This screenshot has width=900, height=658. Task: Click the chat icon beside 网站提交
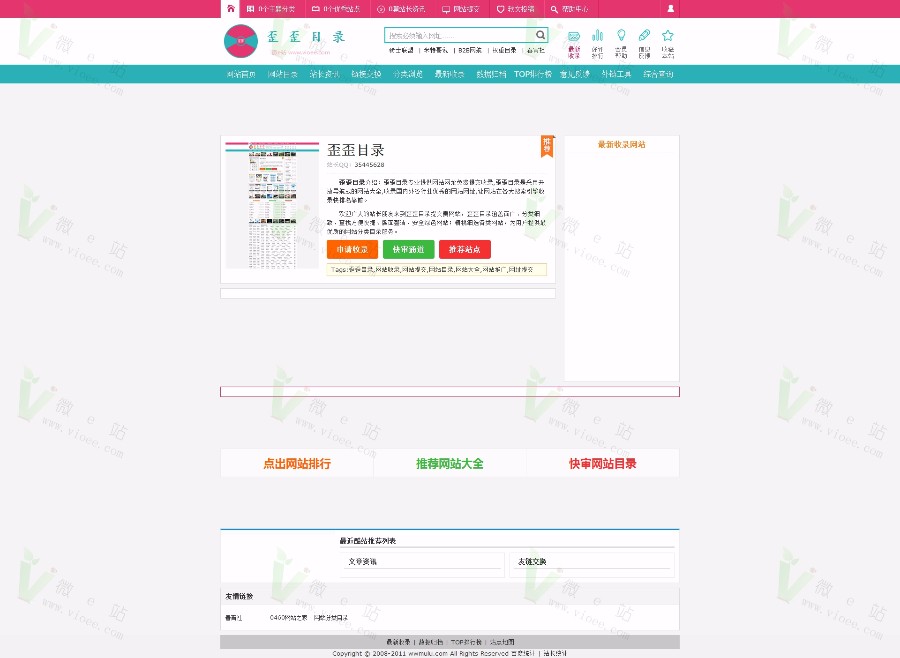point(445,9)
